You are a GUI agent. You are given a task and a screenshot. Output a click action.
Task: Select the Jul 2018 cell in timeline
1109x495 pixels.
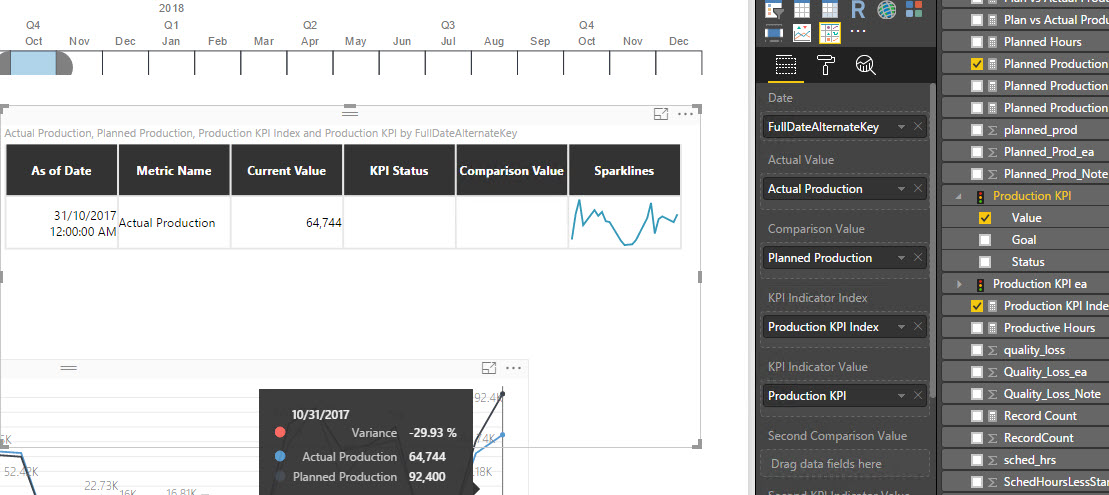tap(448, 63)
